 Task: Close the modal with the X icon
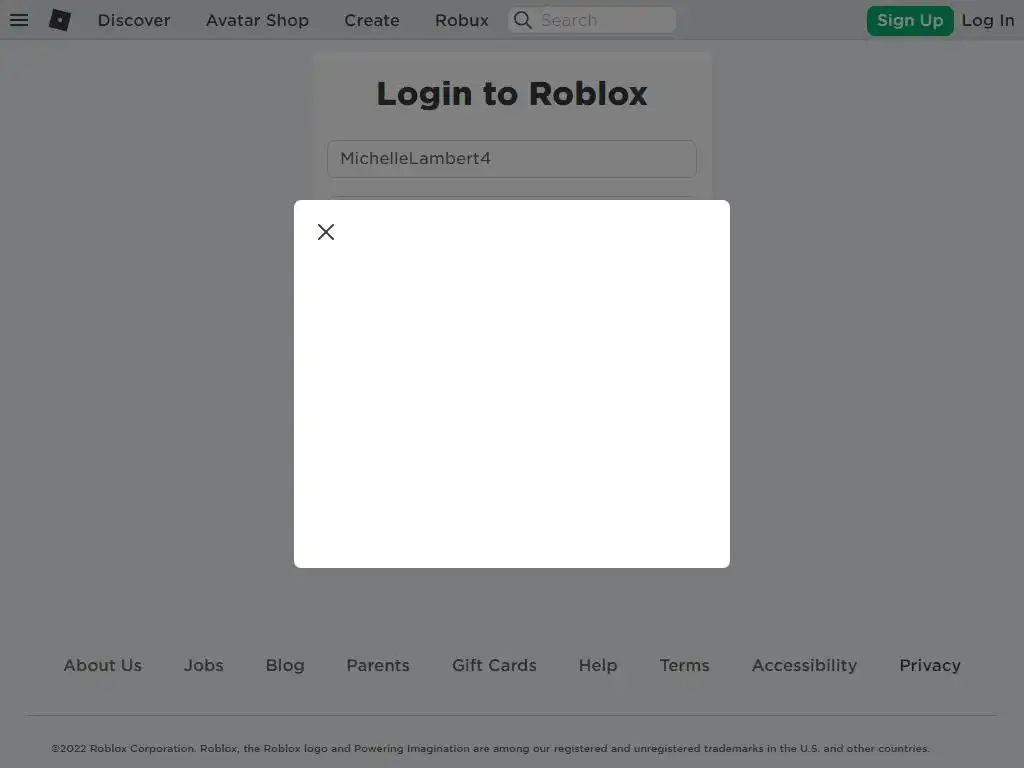[326, 232]
